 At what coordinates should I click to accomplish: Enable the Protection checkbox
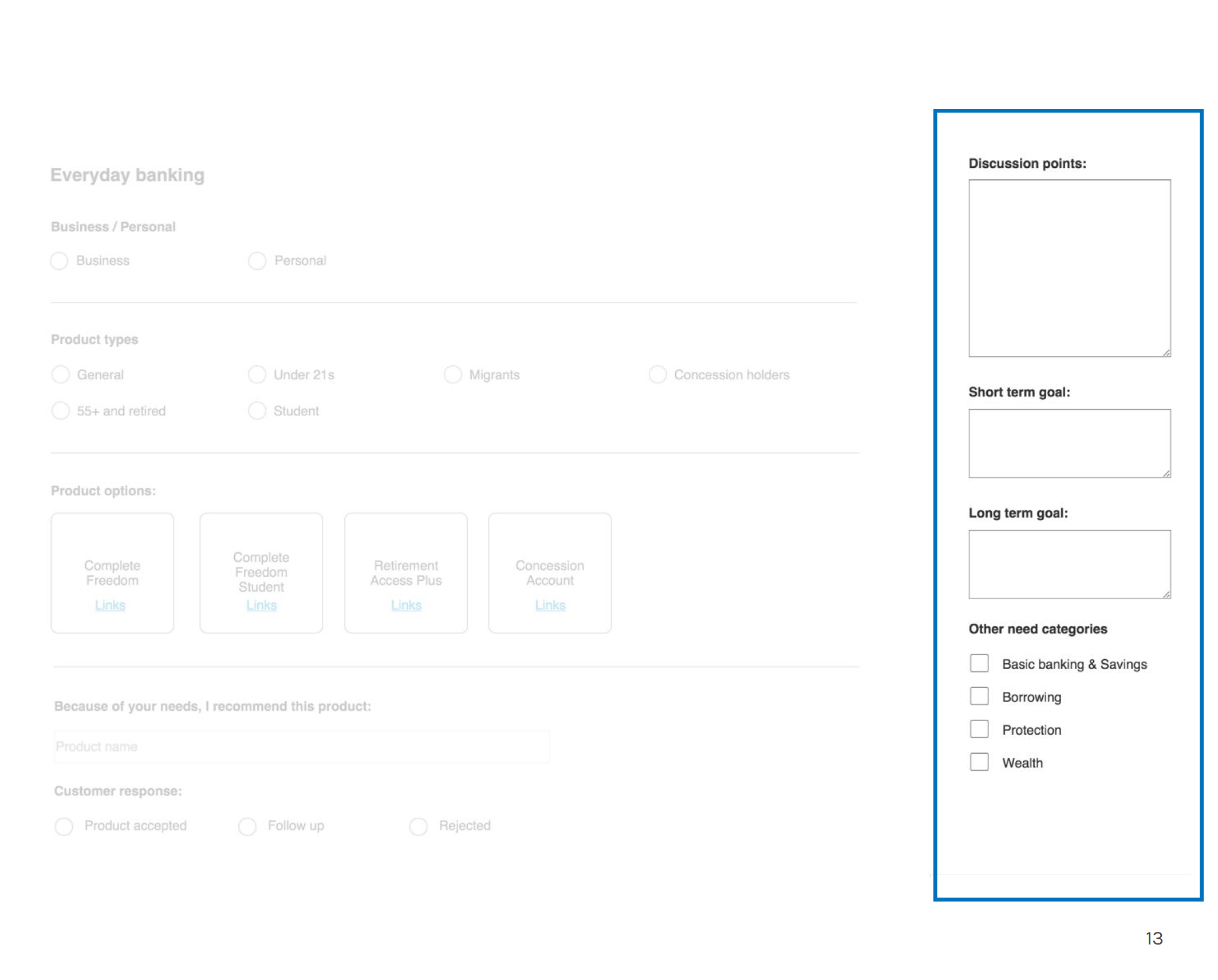tap(979, 729)
